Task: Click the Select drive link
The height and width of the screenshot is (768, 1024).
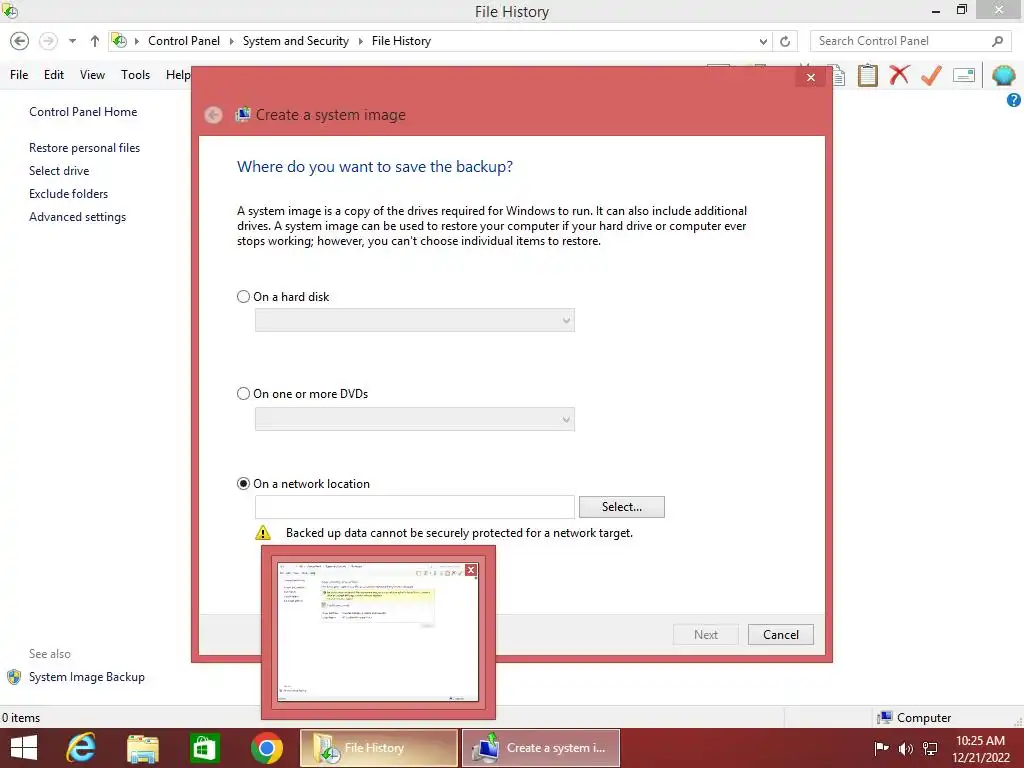Action: click(59, 170)
